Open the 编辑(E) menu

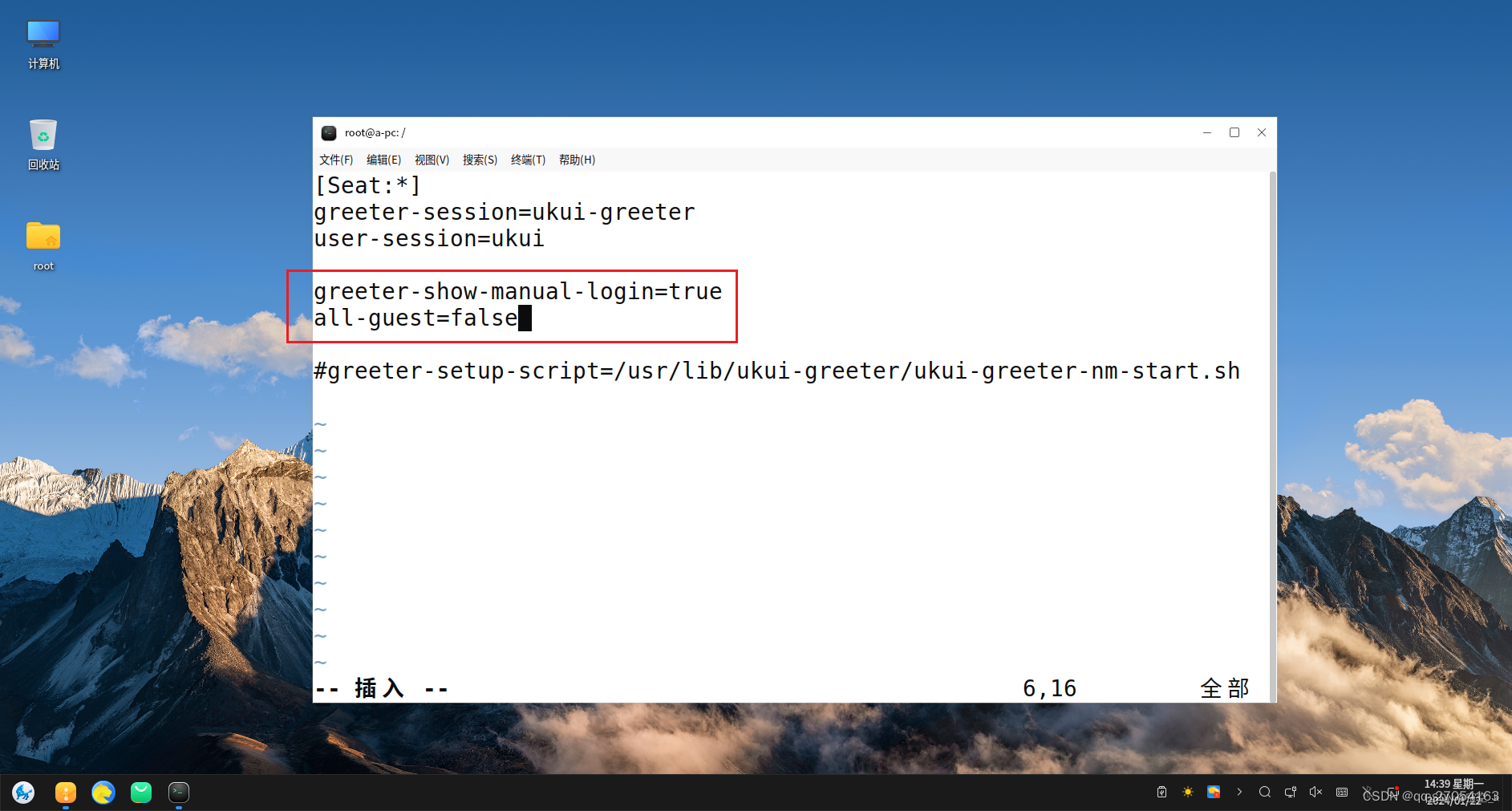coord(383,160)
